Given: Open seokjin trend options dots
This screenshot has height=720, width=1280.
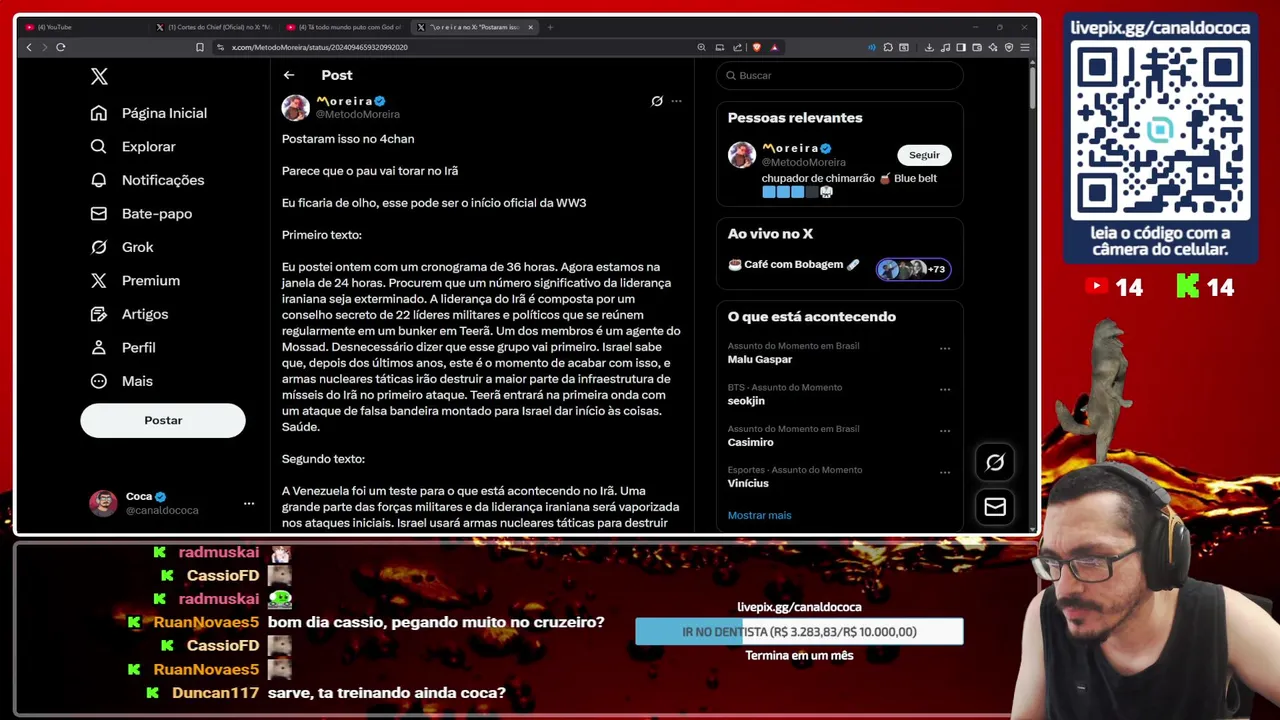Looking at the screenshot, I should [945, 390].
